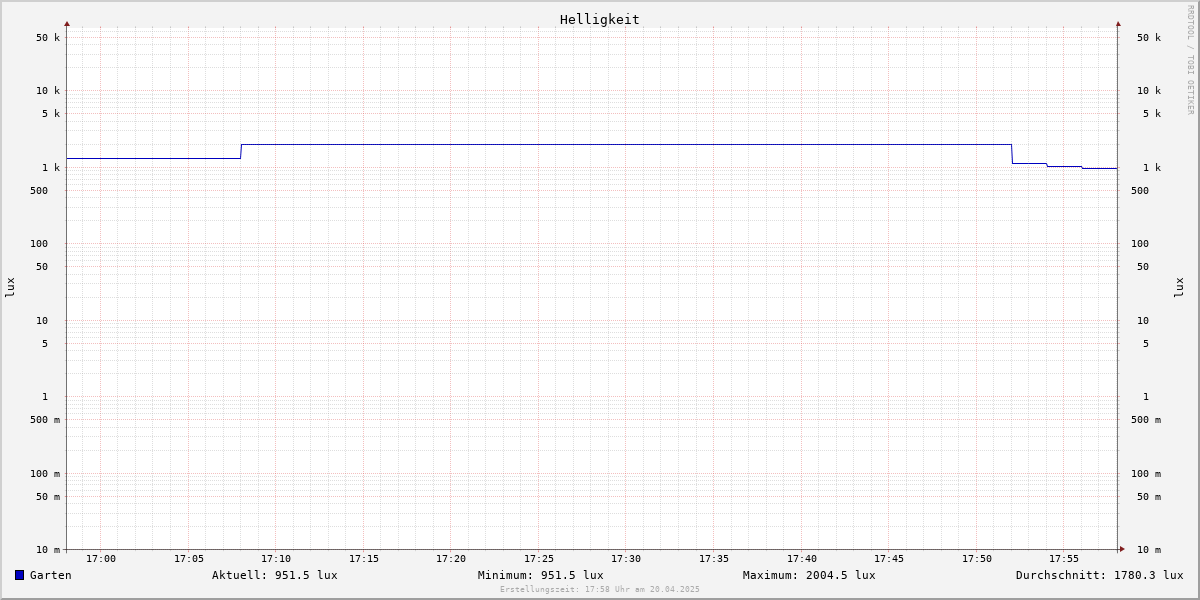Click the 17:50 time axis label
Image resolution: width=1200 pixels, height=600 pixels.
coord(977,559)
